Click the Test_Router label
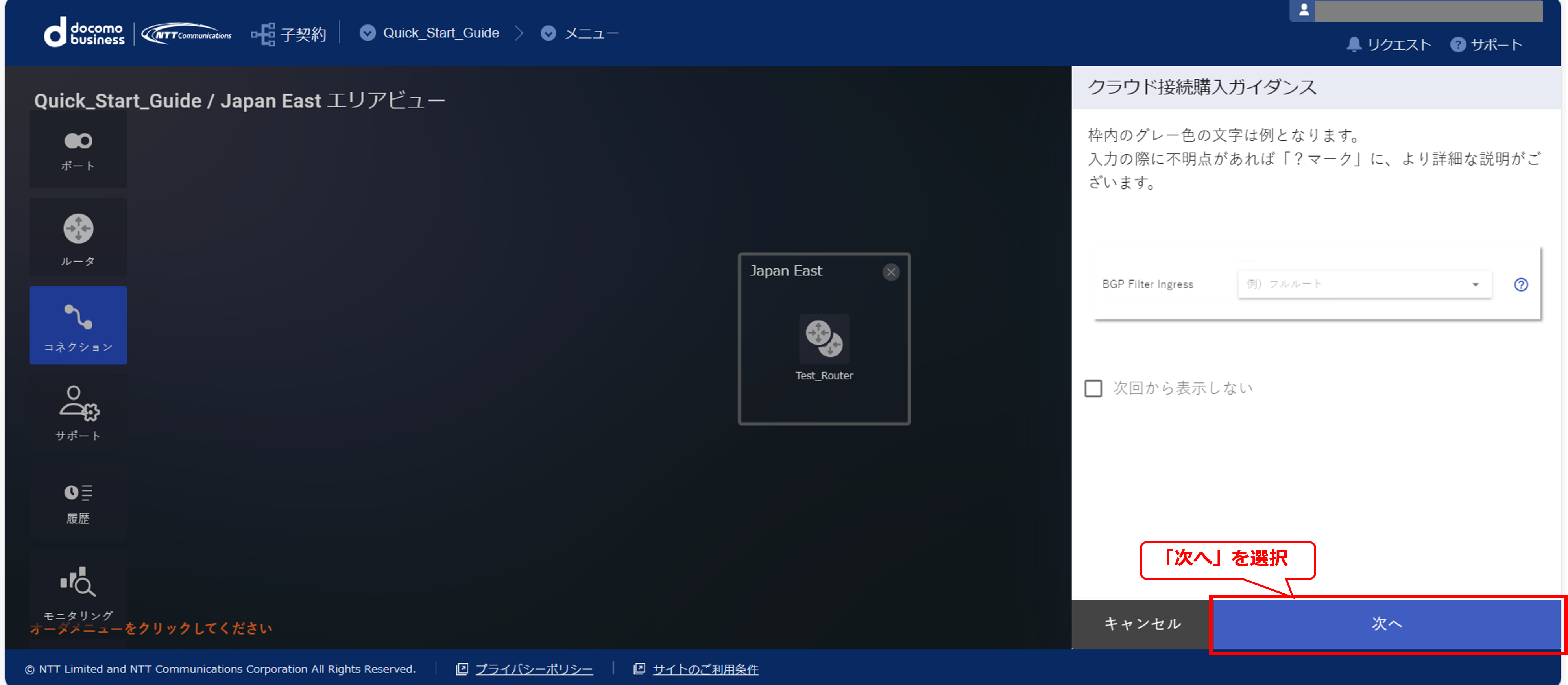 [x=824, y=376]
